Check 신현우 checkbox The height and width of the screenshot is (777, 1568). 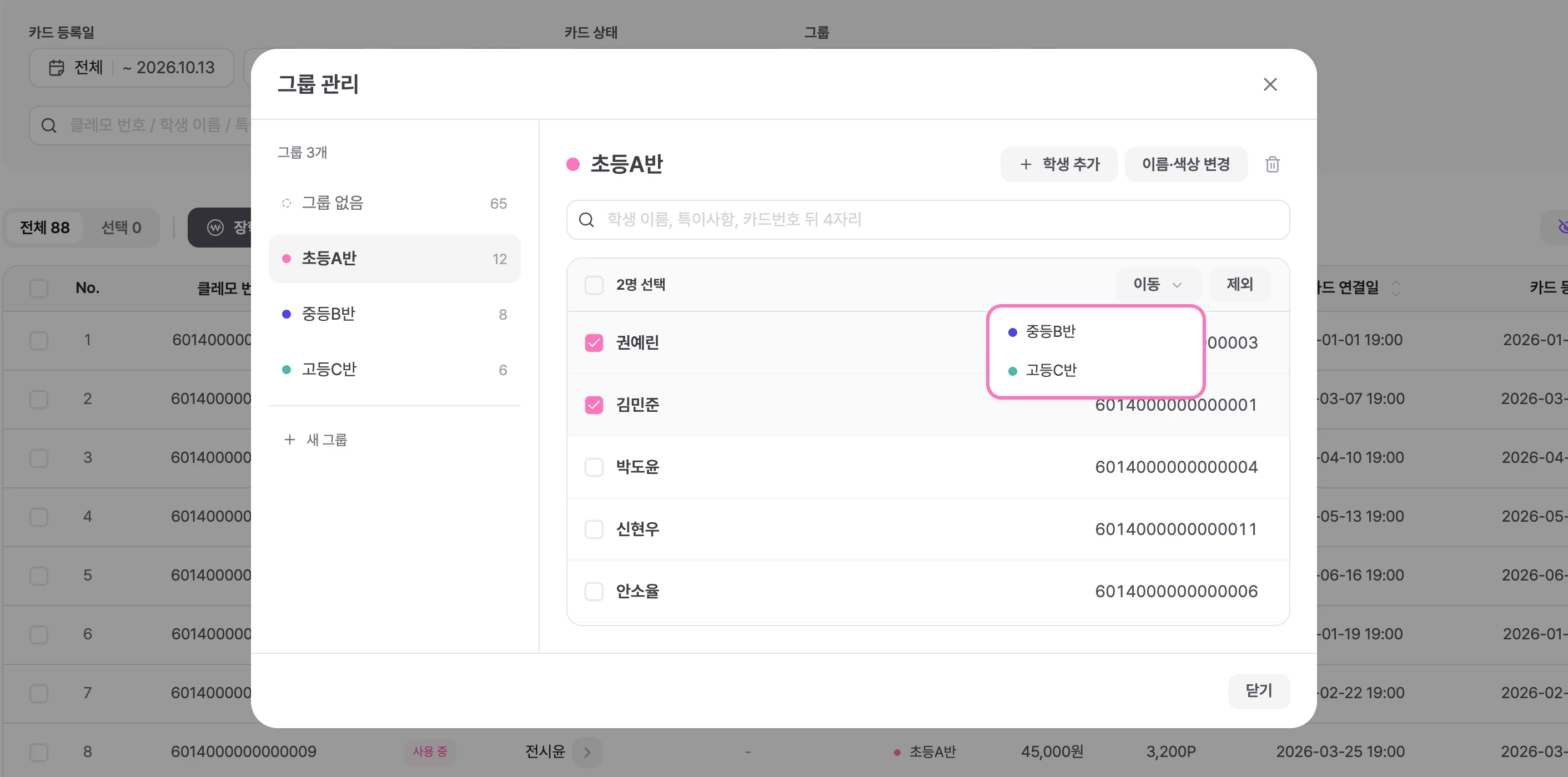tap(594, 529)
